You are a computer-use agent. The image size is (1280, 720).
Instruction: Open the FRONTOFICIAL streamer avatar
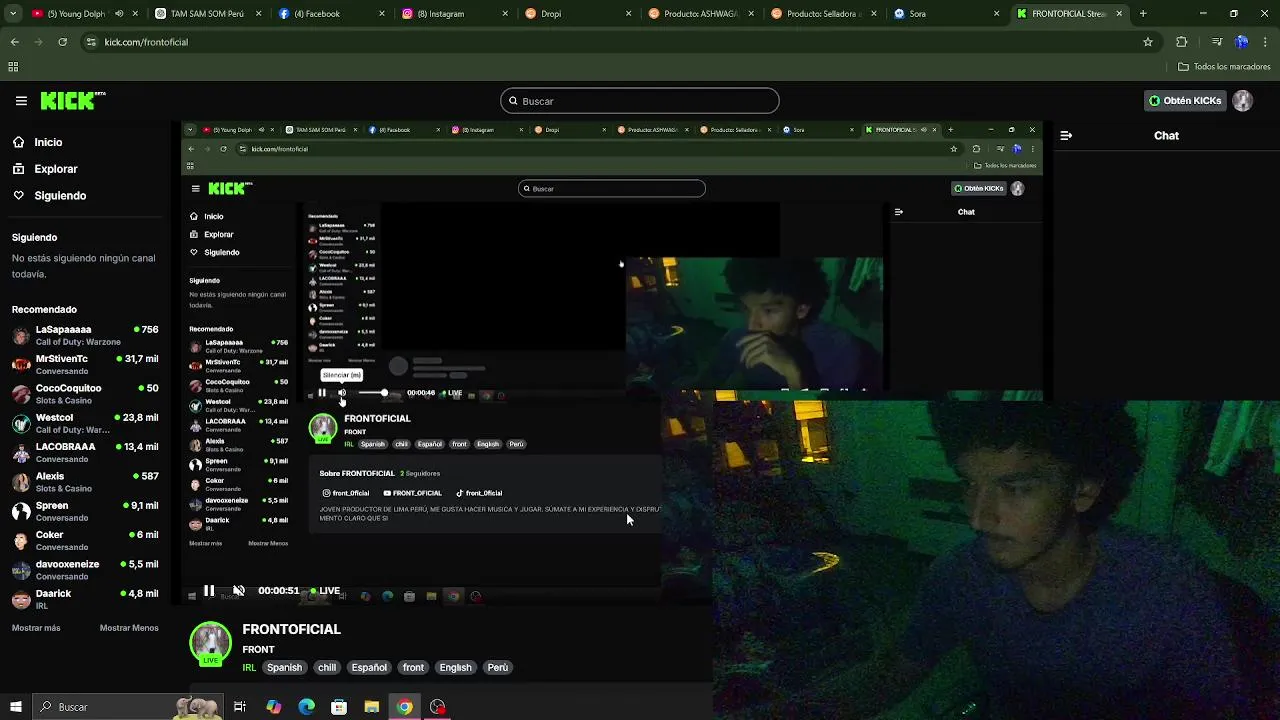point(211,643)
